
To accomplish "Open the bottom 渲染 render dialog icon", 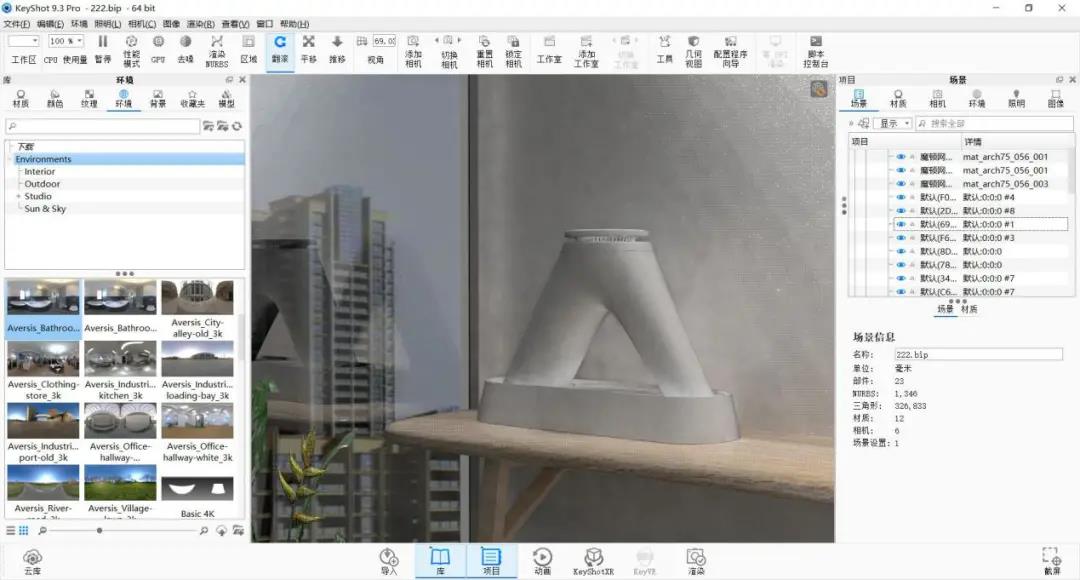I will point(696,561).
